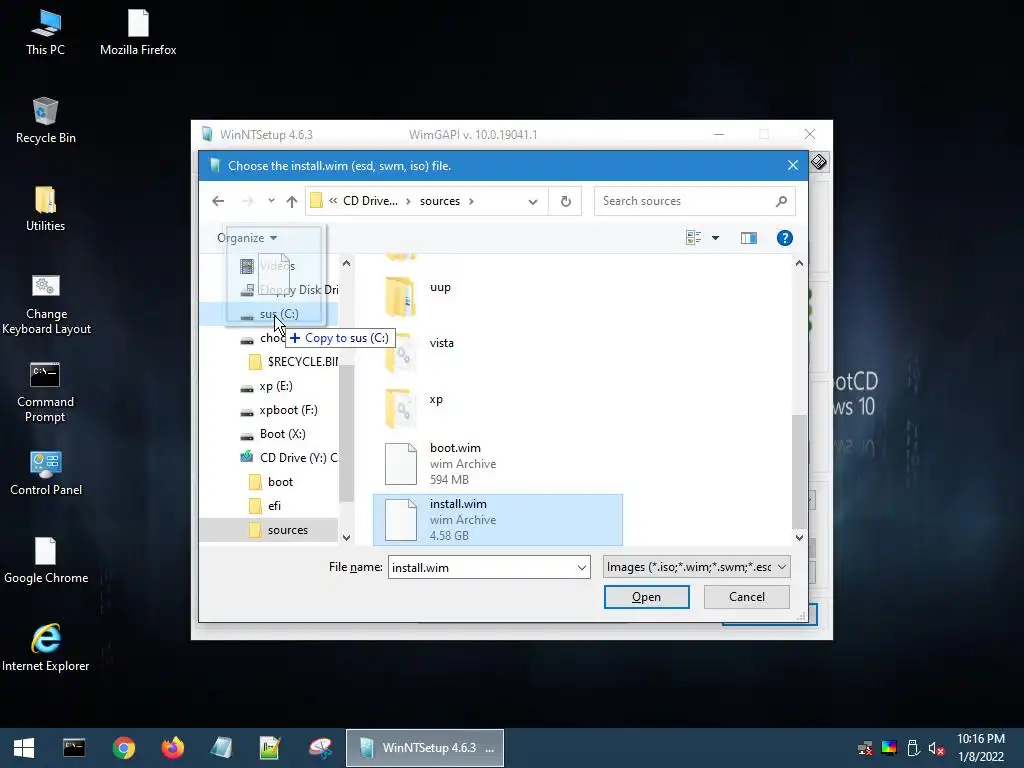Click the taskbar clock and date
The height and width of the screenshot is (768, 1024).
[981, 748]
